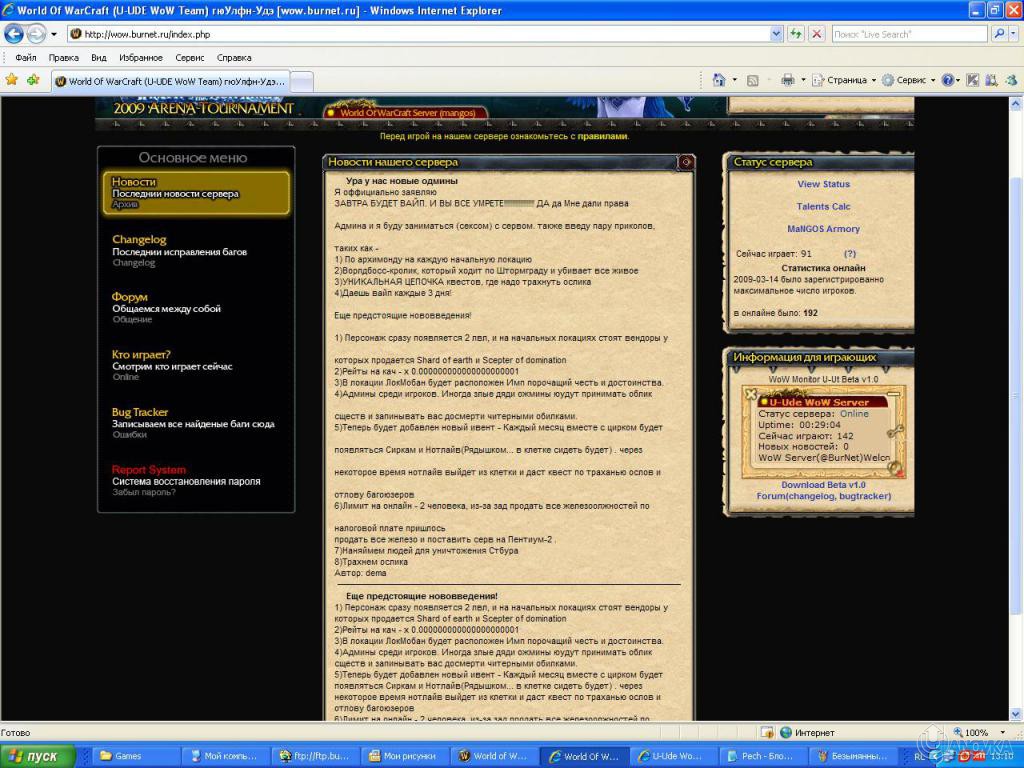Expand the zoom level dropdown in status bar

coord(1001,731)
